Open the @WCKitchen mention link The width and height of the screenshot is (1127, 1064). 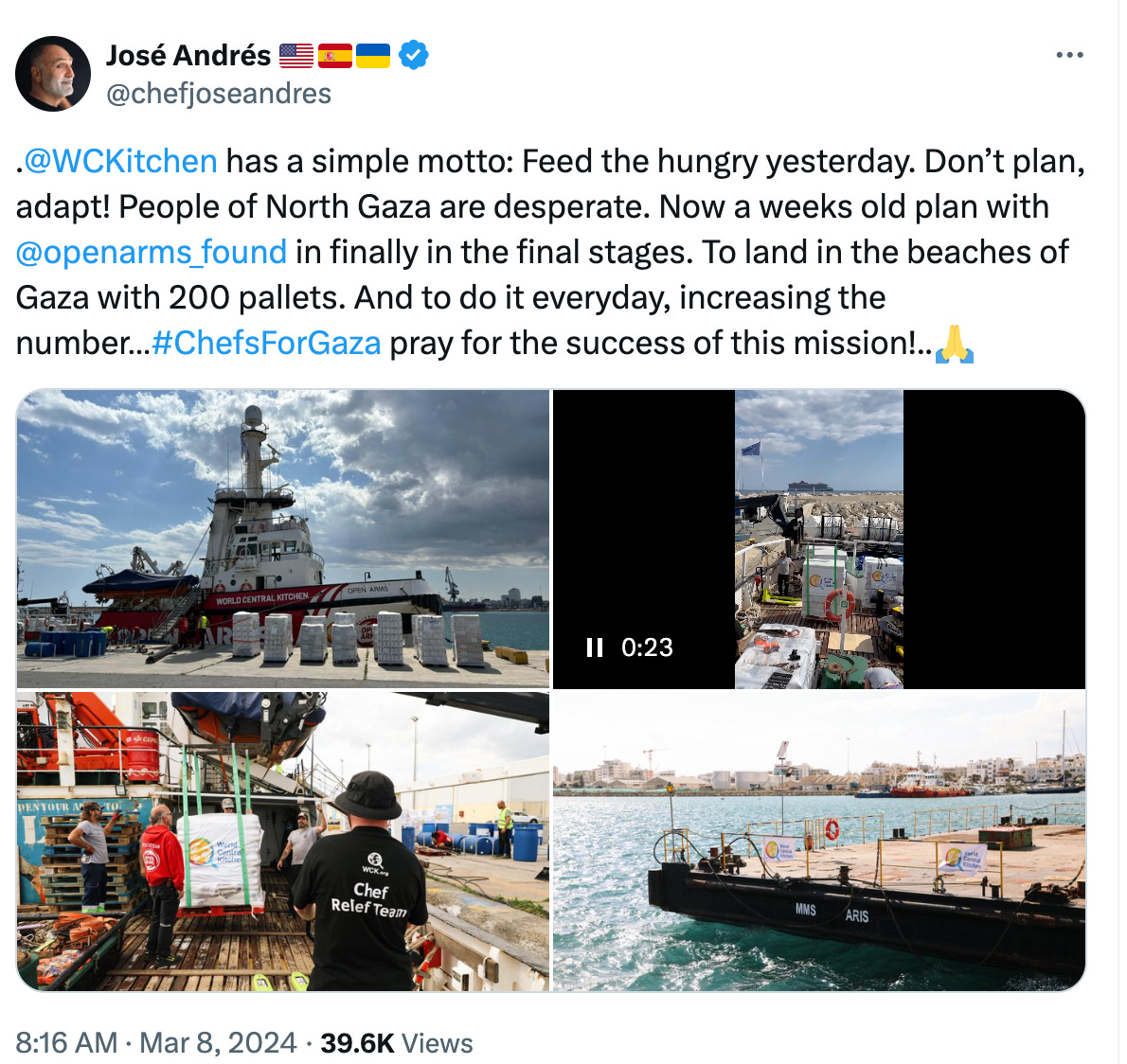(x=121, y=161)
